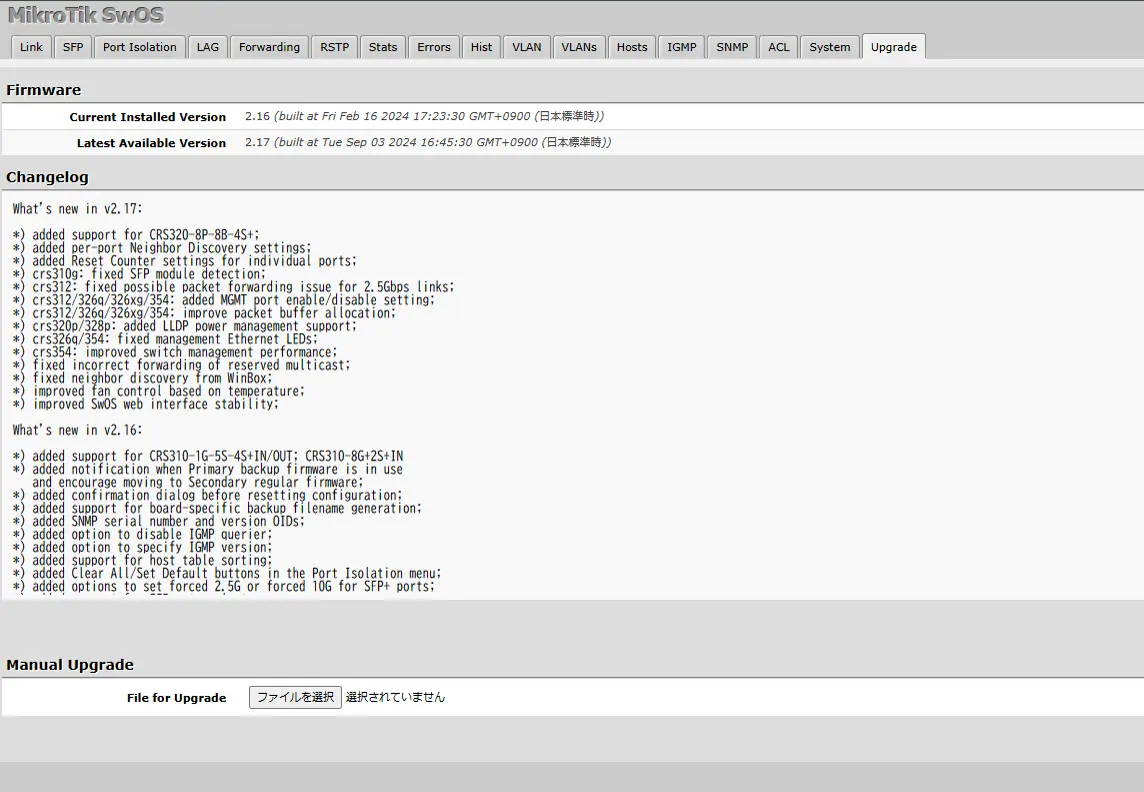Open the Port Isolation tab
Screen dimensions: 1144x792
(139, 47)
